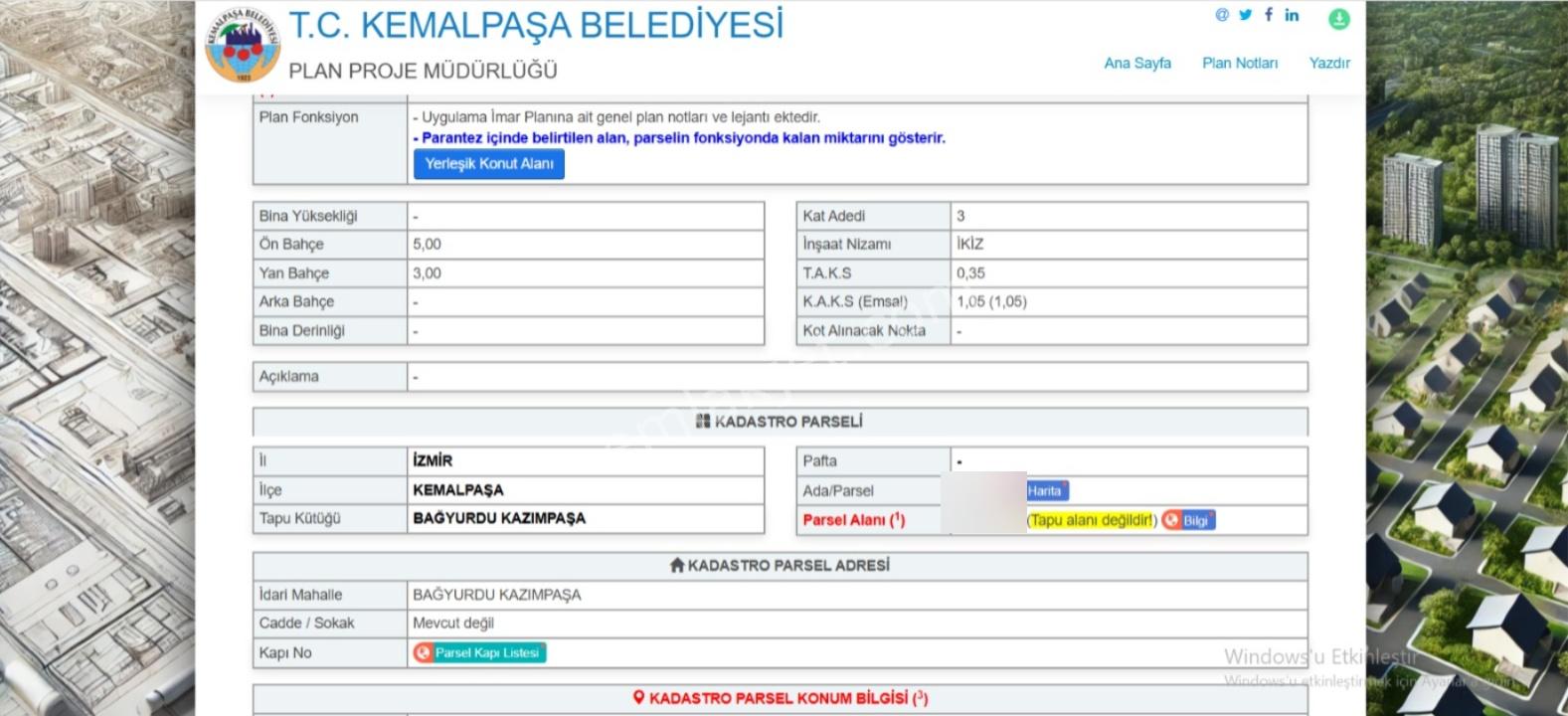1568x716 pixels.
Task: Select the İdari Mahalle value BAĞYURDU KAZIMPAŞA
Action: 497,595
